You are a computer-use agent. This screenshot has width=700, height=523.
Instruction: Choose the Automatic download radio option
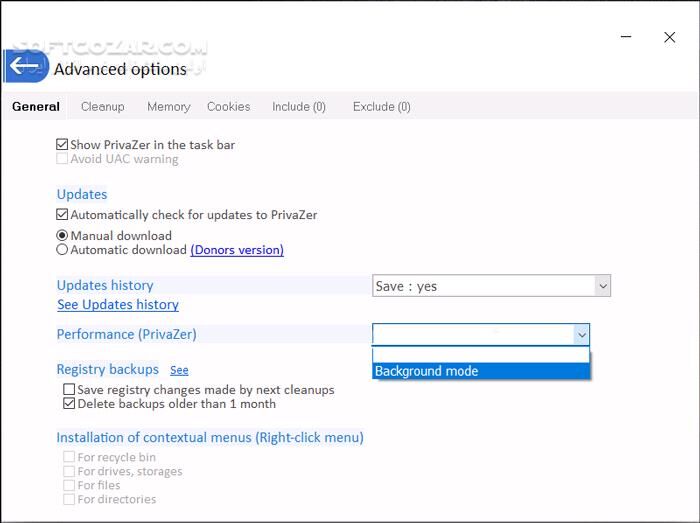(63, 250)
